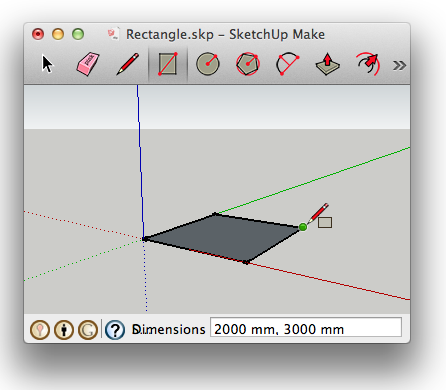Click the blue vertical axis line
446x390 pixels.
[140, 160]
